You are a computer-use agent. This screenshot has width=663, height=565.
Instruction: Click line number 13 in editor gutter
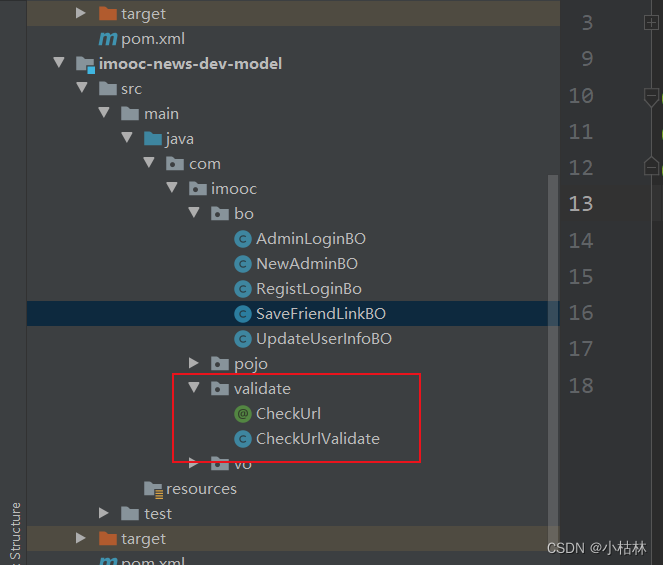pyautogui.click(x=581, y=204)
